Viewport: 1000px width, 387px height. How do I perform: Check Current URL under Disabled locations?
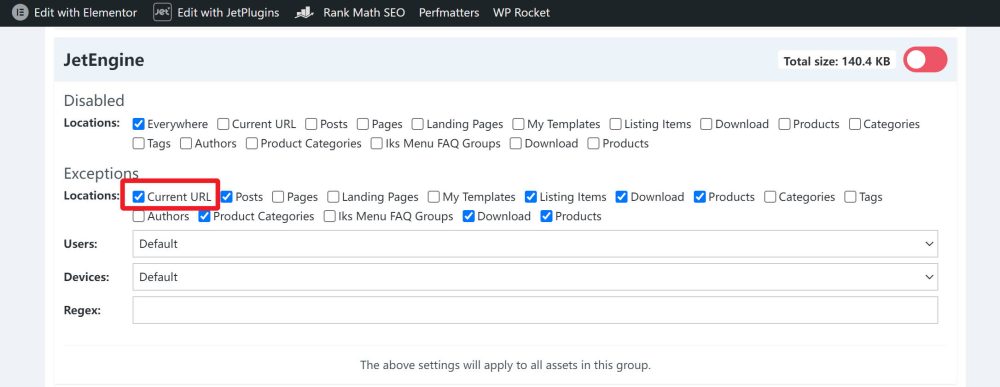(x=223, y=124)
